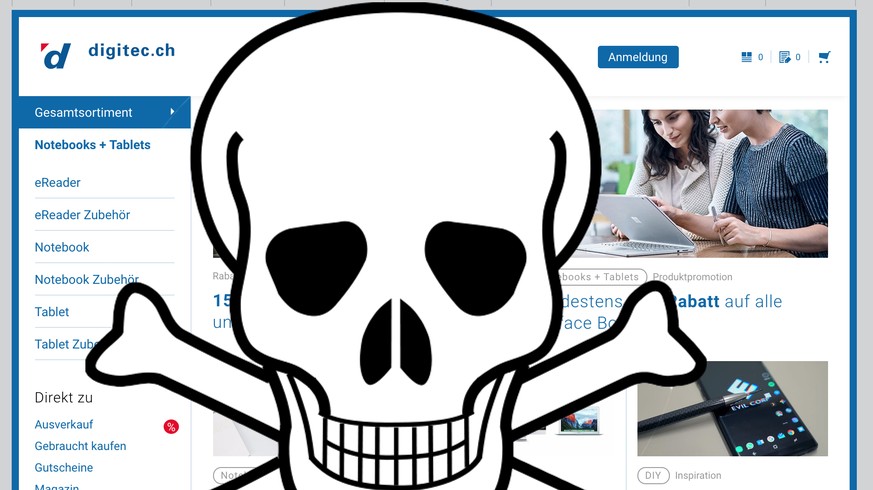Click the digitec logo icon
This screenshot has width=873, height=490.
pyautogui.click(x=56, y=56)
